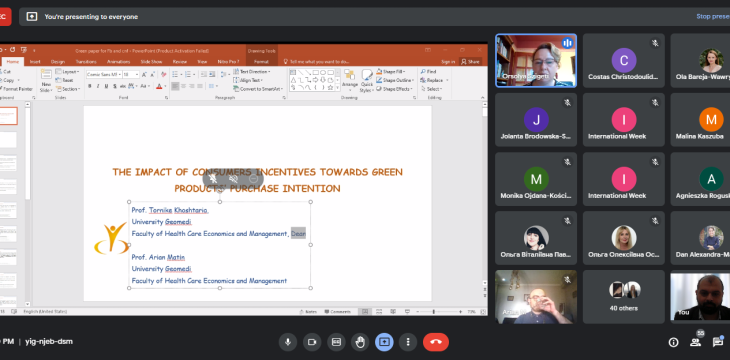Switch to the Design ribbon tab
The width and height of the screenshot is (730, 360).
58,61
